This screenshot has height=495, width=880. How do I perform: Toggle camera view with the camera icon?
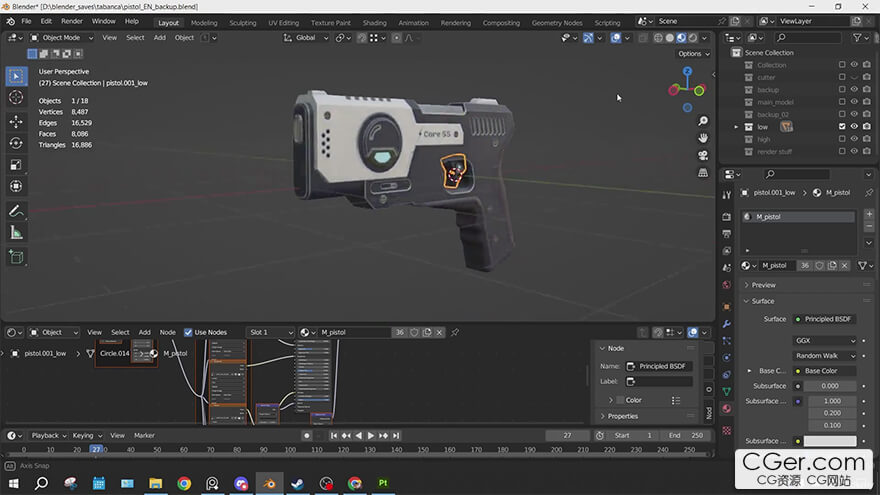click(704, 155)
